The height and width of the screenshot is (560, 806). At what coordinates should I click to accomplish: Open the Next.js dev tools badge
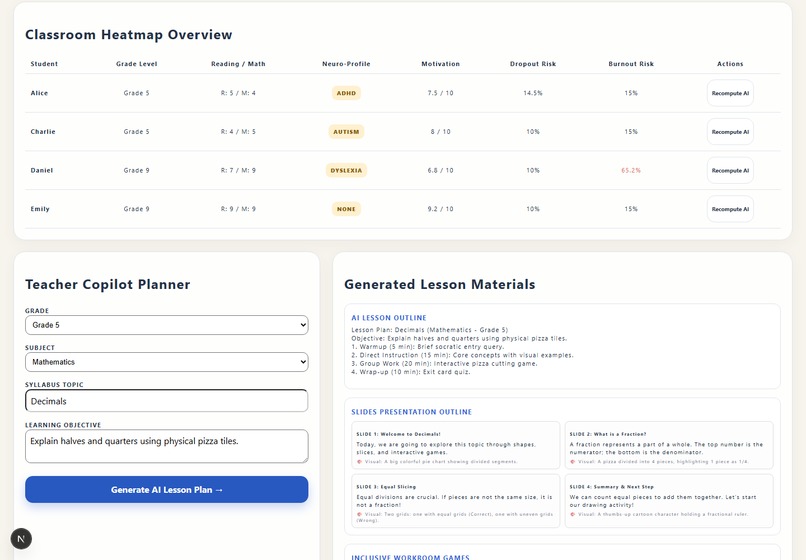21,538
